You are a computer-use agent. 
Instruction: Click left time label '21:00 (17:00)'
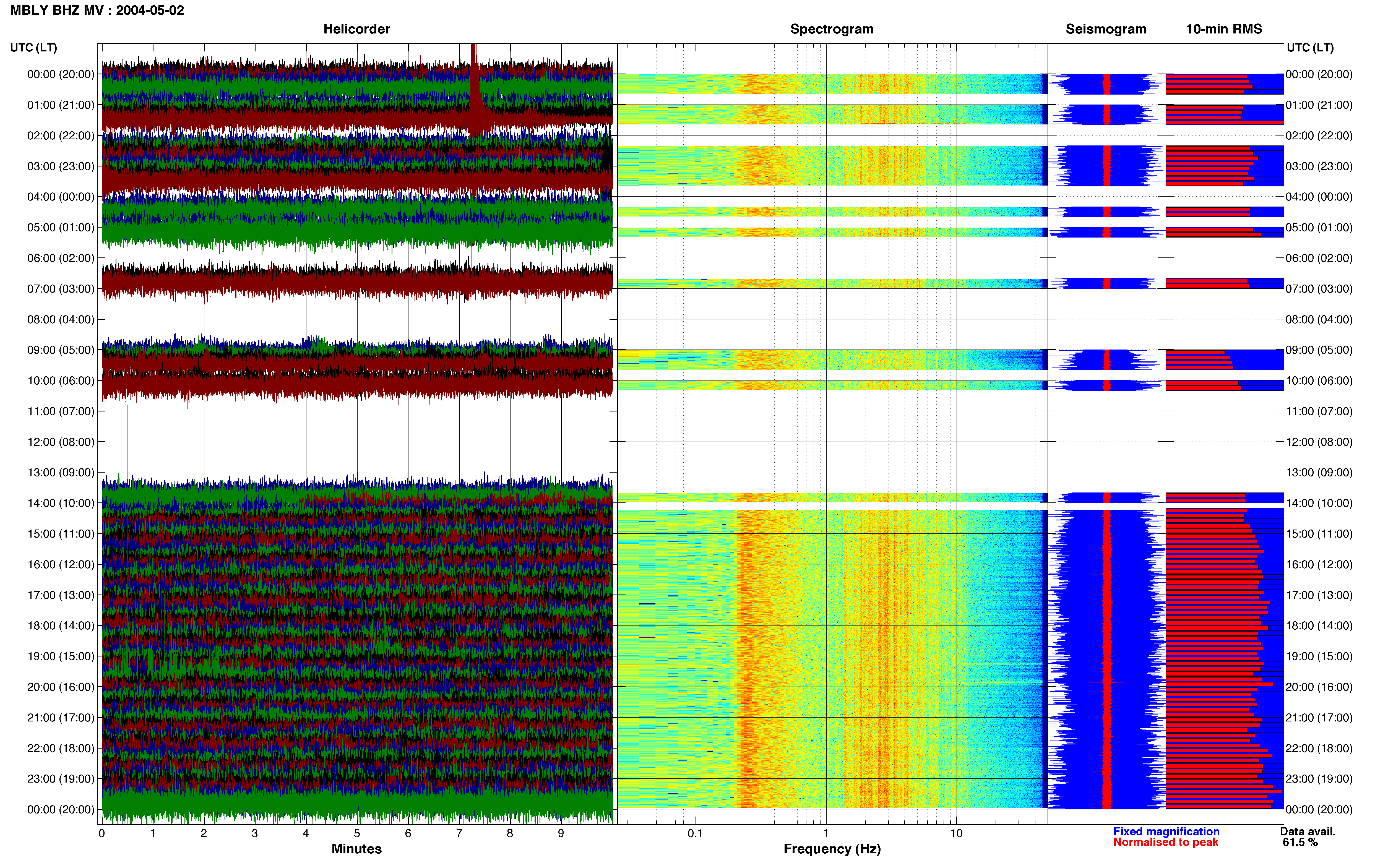61,718
